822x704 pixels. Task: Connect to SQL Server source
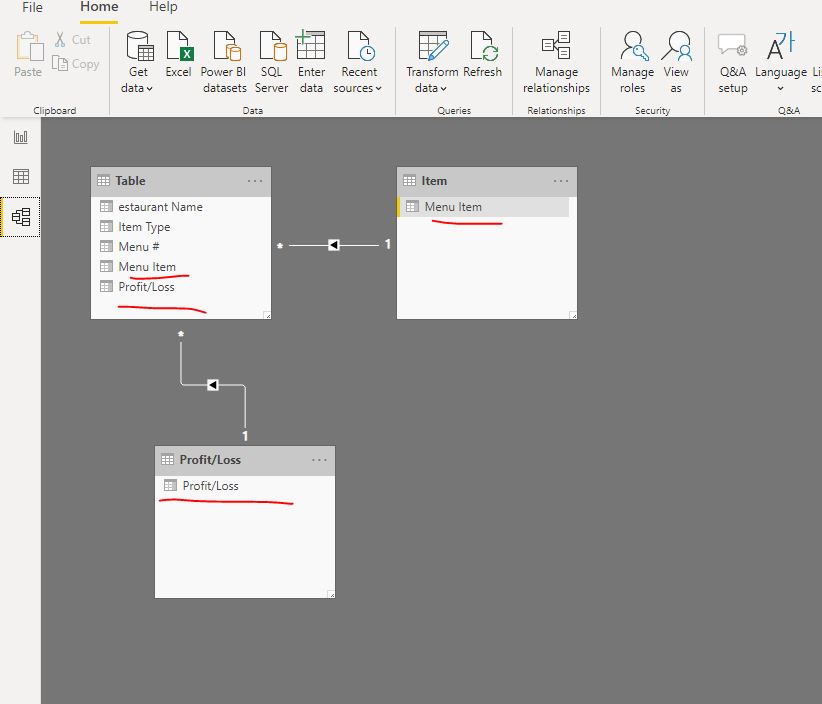272,62
